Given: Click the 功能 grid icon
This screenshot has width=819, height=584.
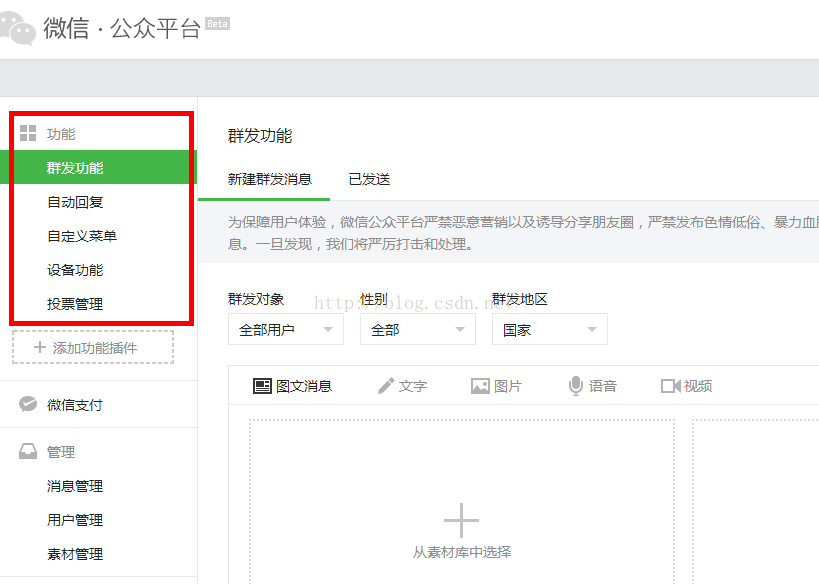Looking at the screenshot, I should (28, 133).
